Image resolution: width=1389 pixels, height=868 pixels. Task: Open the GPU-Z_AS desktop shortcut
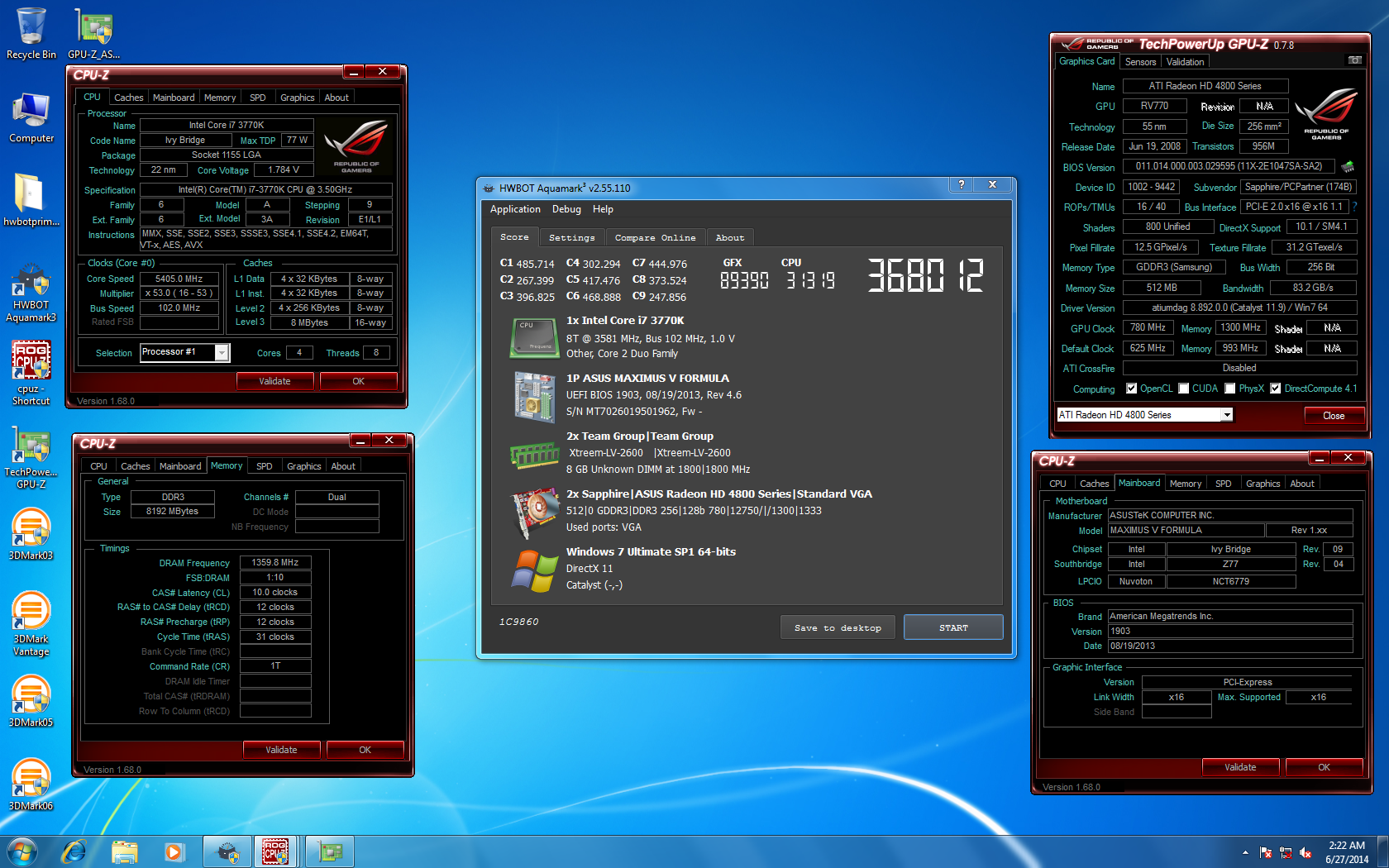coord(93,34)
